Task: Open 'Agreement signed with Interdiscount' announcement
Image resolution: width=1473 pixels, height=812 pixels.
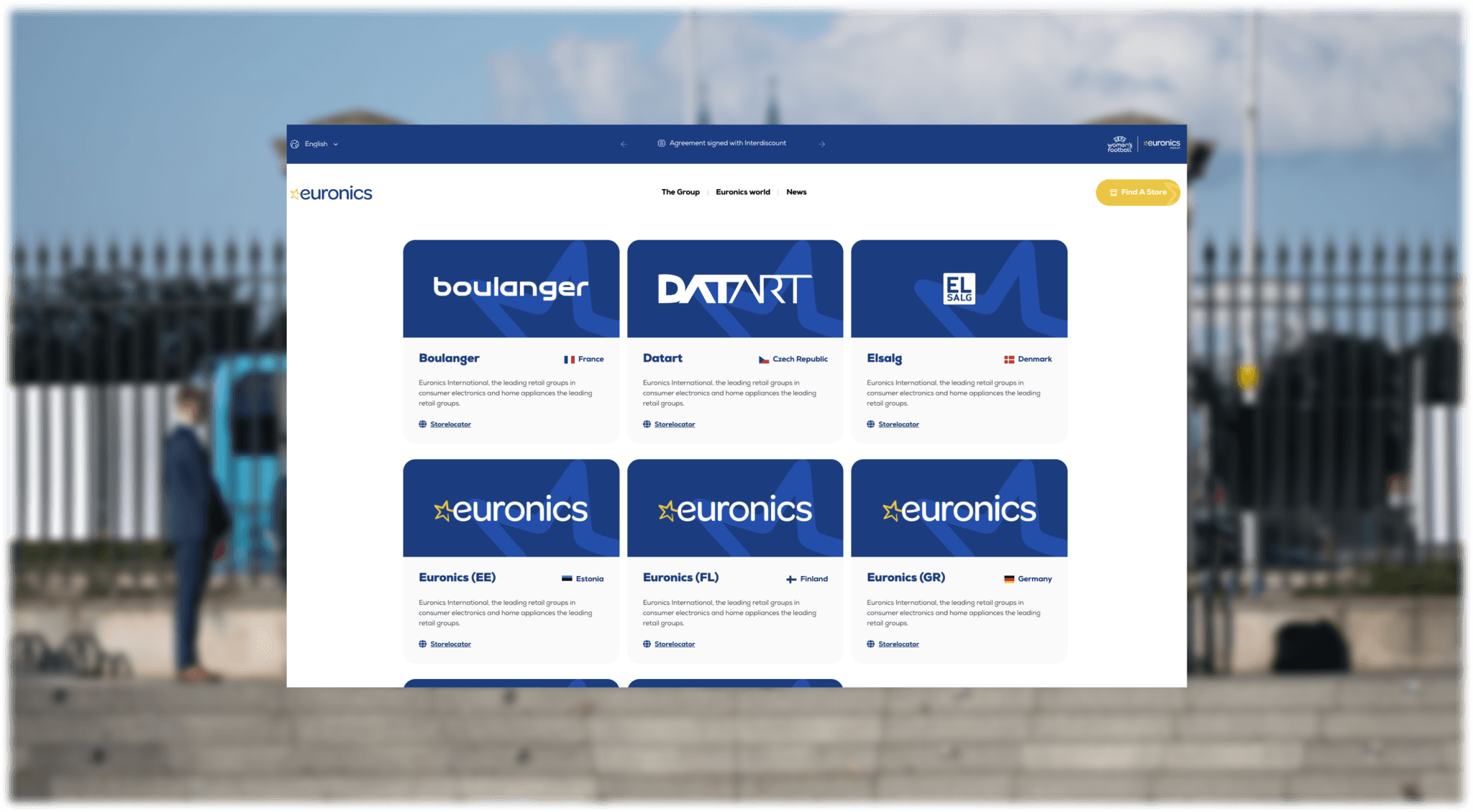Action: pyautogui.click(x=728, y=143)
